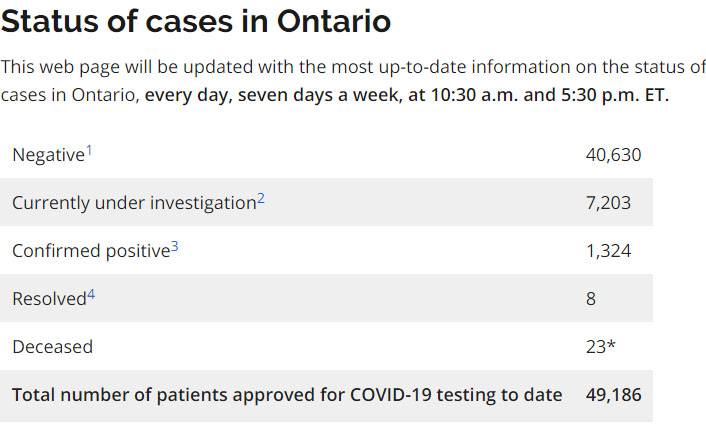This screenshot has height=424, width=706.
Task: Click the Deceased value 23*
Action: [x=601, y=347]
